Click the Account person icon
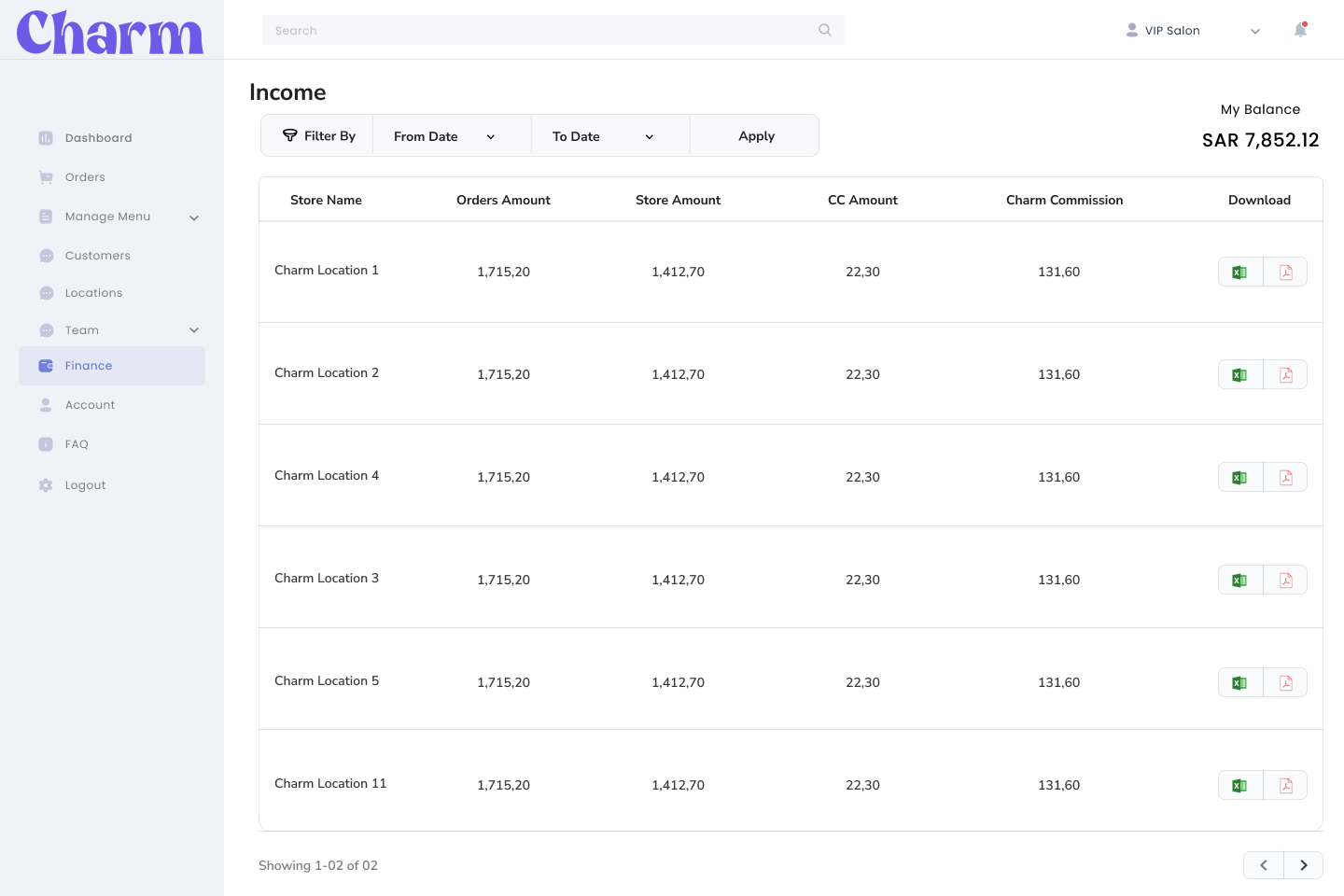 tap(46, 405)
